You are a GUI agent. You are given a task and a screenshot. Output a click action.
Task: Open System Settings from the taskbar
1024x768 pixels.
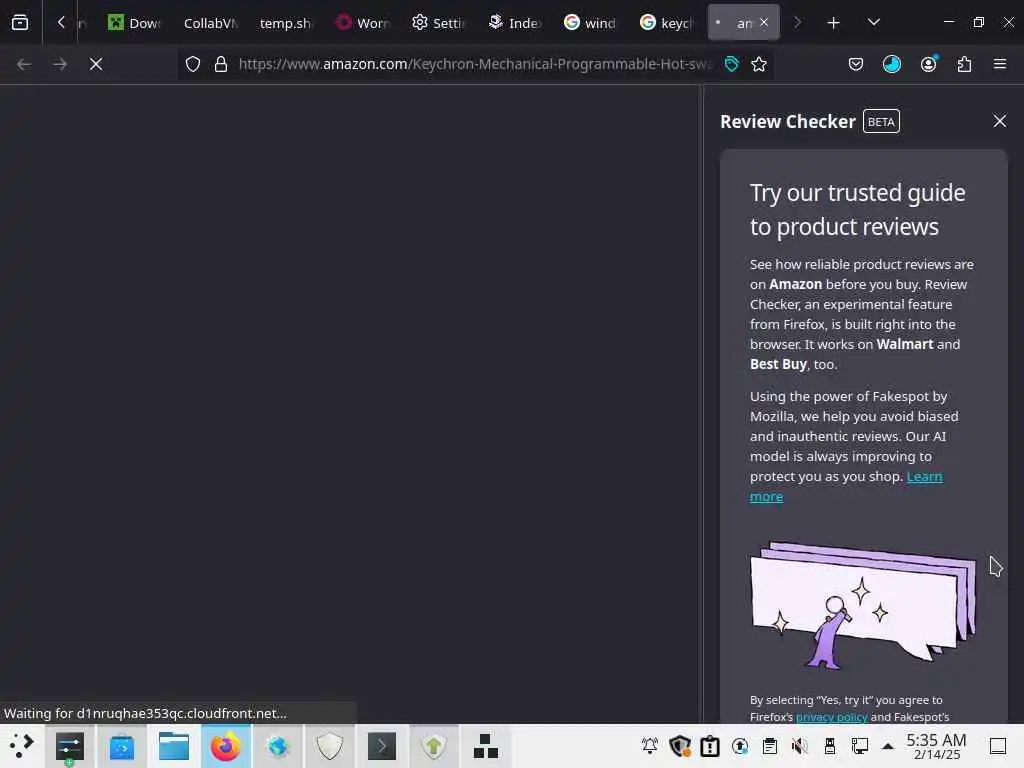coord(69,746)
